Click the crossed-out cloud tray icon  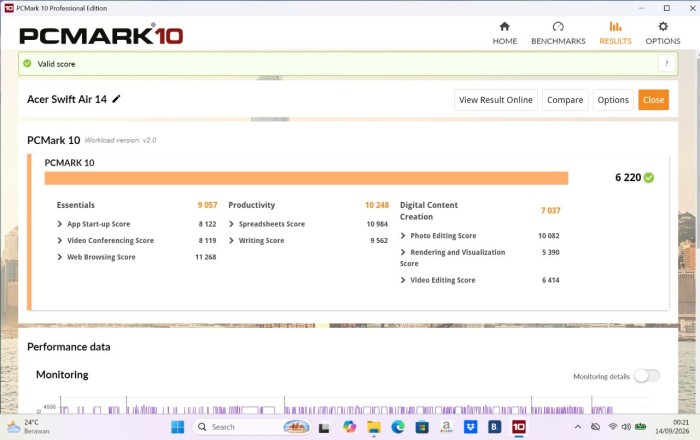[x=595, y=427]
